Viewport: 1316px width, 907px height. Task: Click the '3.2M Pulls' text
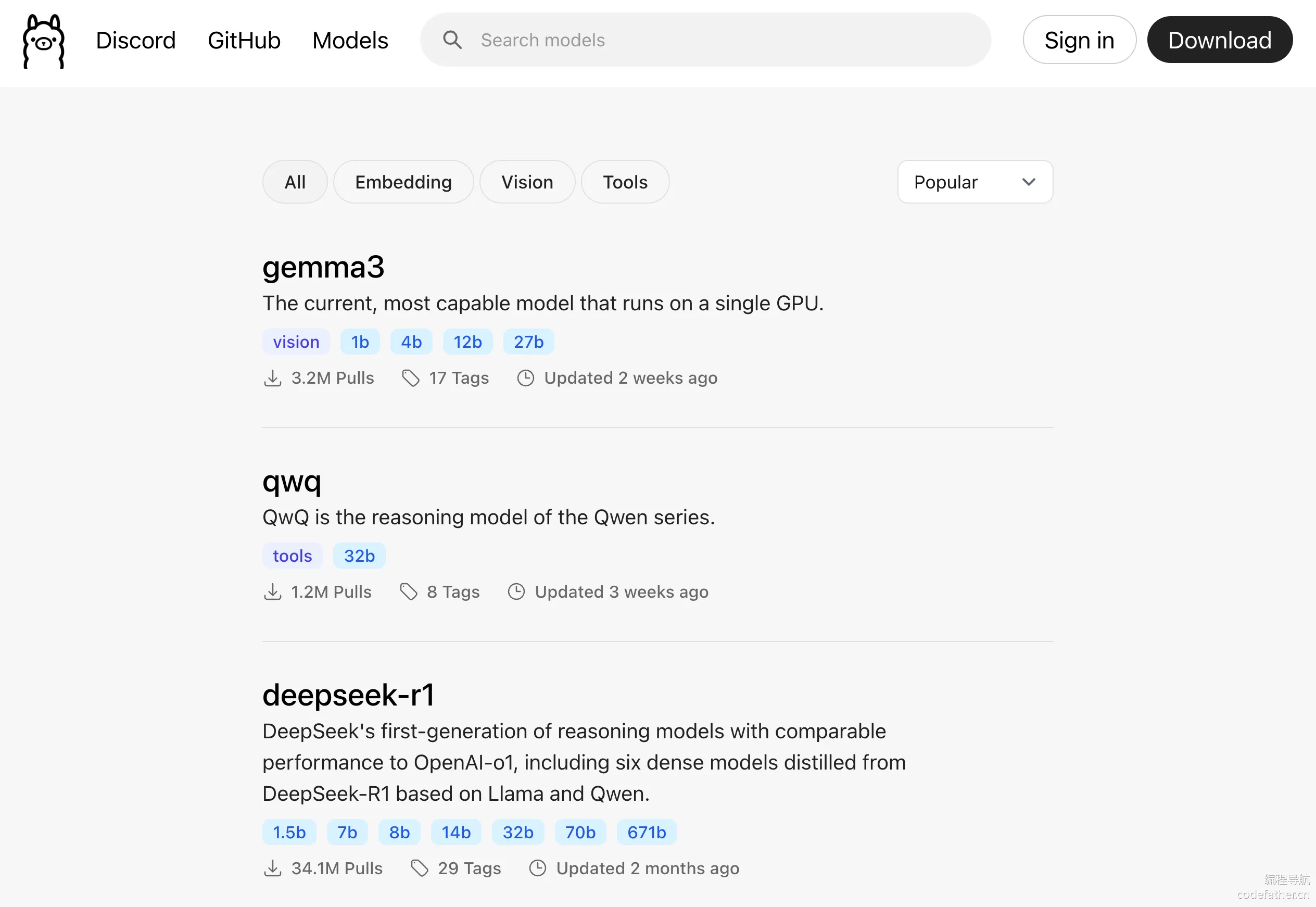point(333,378)
